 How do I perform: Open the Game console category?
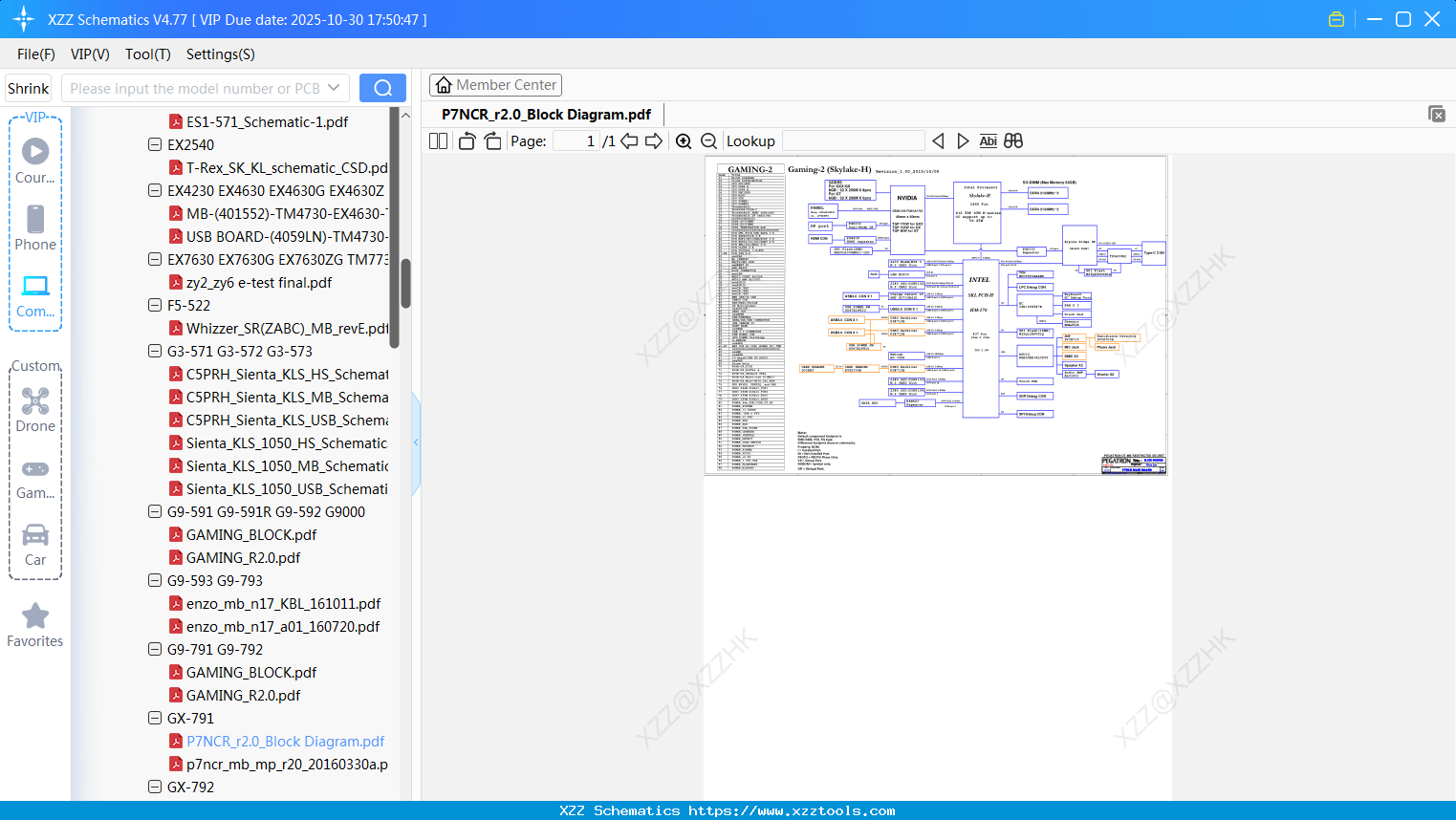[35, 478]
